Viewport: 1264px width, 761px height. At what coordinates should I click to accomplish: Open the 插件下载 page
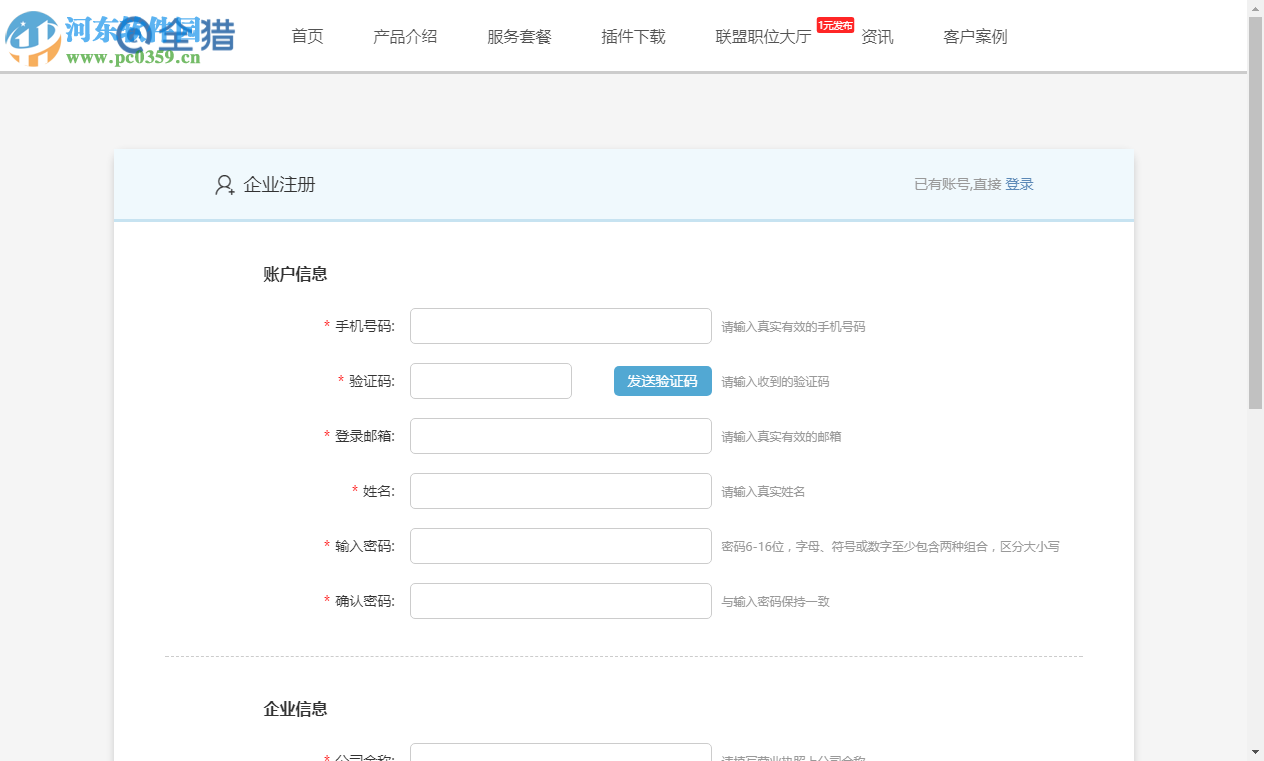coord(633,37)
